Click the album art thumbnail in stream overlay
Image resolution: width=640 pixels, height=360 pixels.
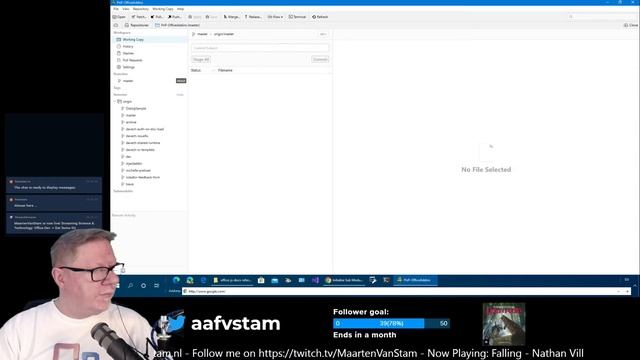point(504,324)
